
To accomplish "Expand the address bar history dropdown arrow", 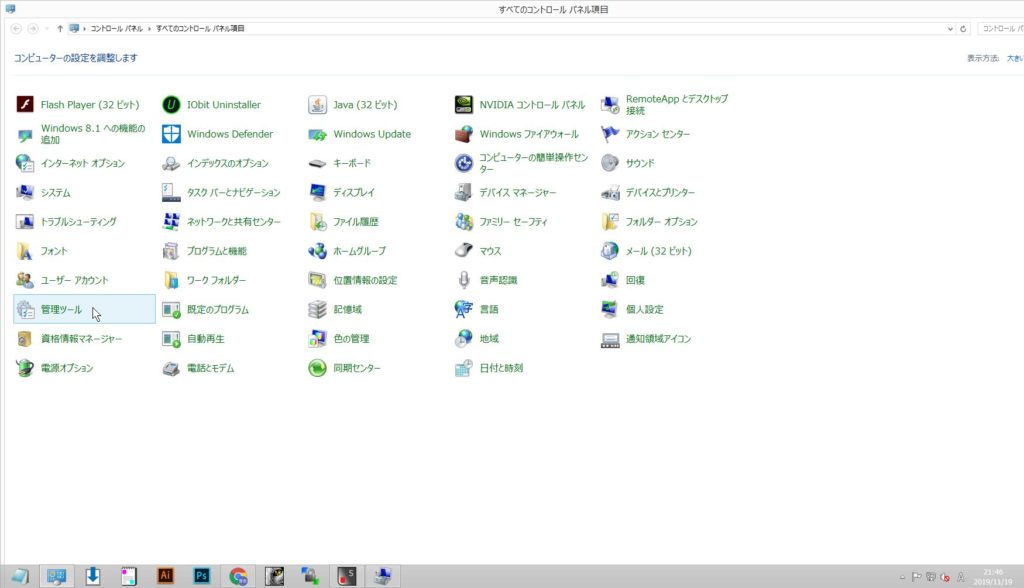I will (x=950, y=29).
